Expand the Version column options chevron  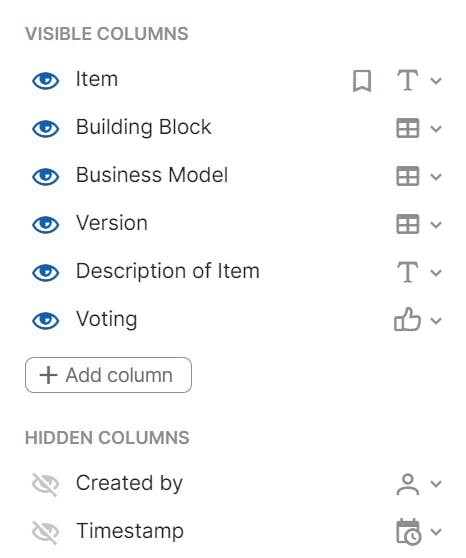(x=436, y=225)
